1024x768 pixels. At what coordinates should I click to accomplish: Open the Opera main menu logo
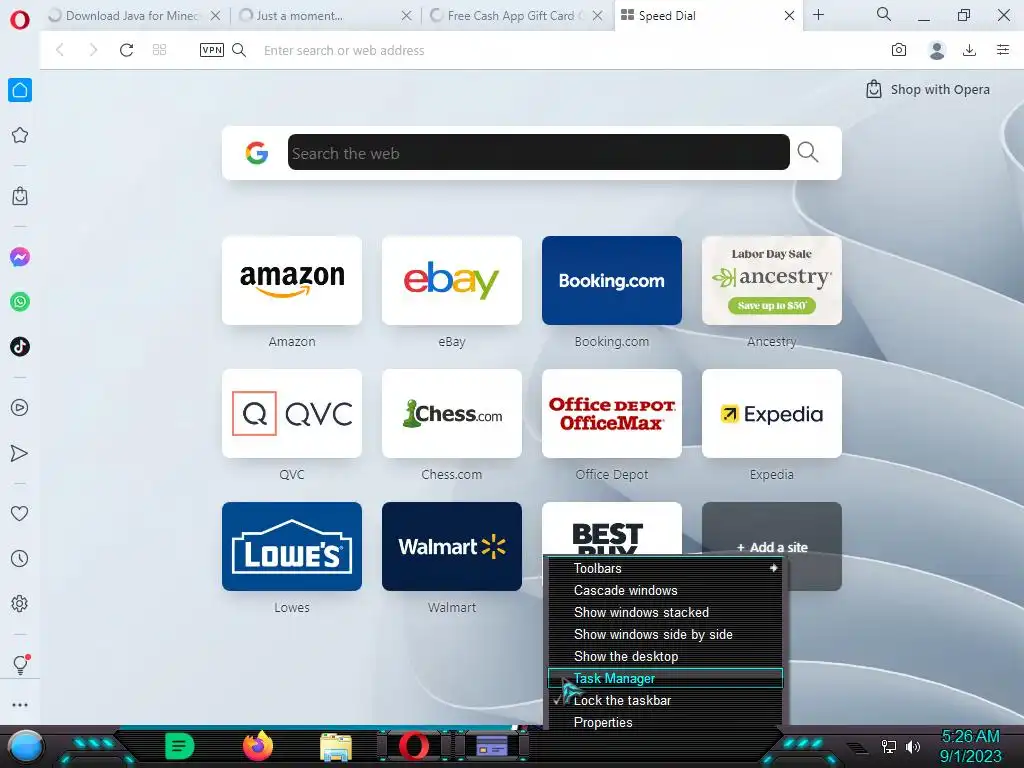tap(20, 20)
